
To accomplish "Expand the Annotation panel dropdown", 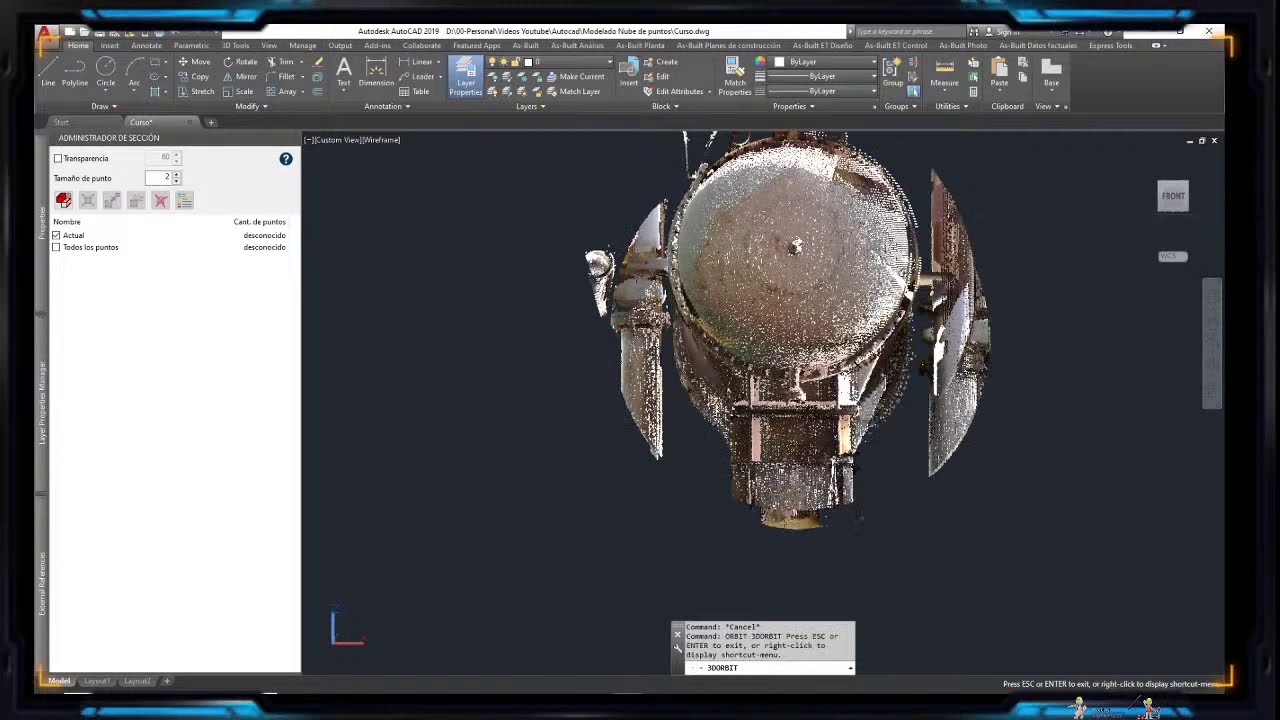I will pos(387,106).
